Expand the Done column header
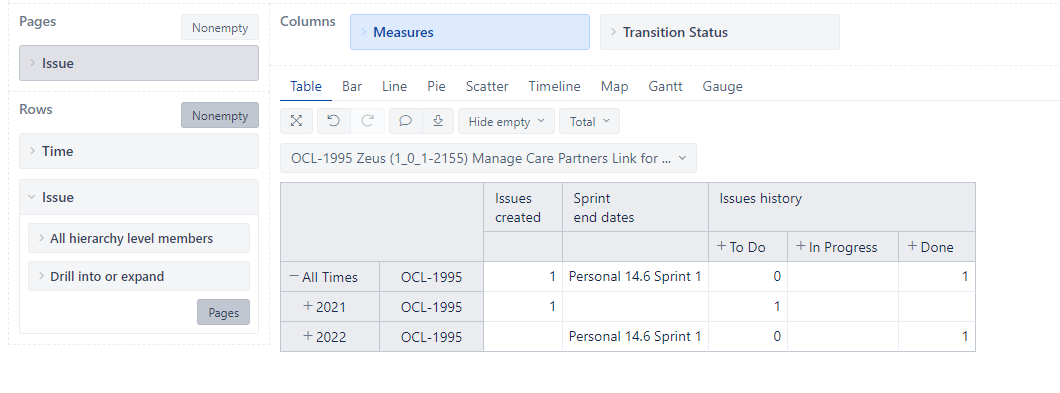 [912, 246]
